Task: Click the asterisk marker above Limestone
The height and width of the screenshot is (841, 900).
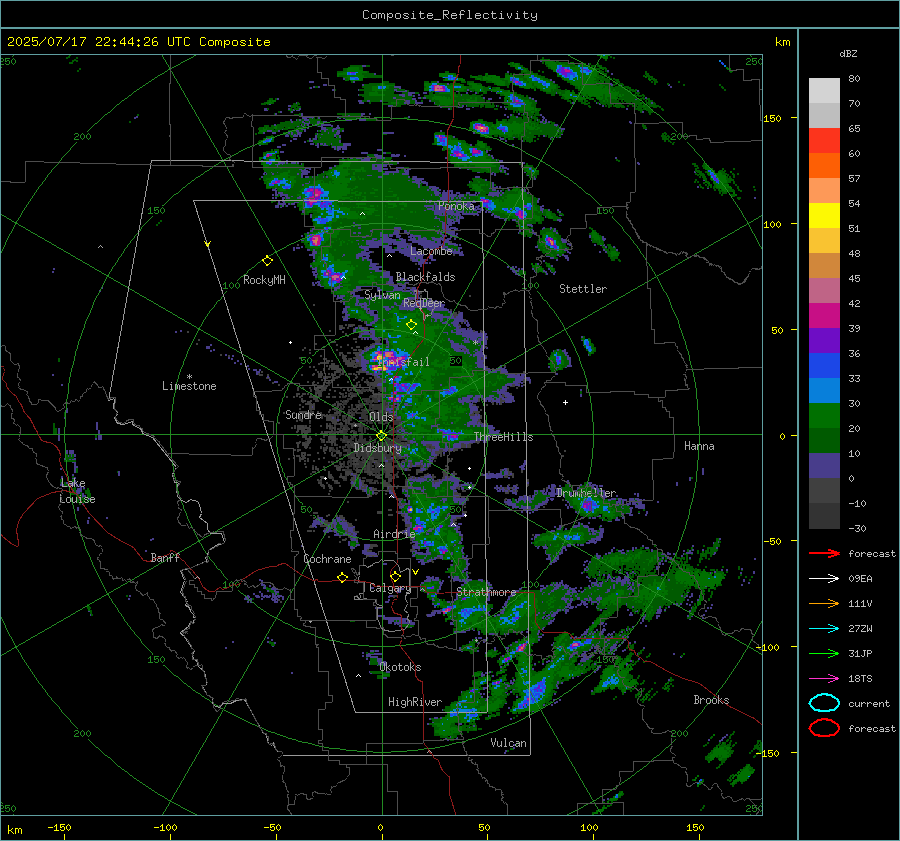Action: [189, 377]
